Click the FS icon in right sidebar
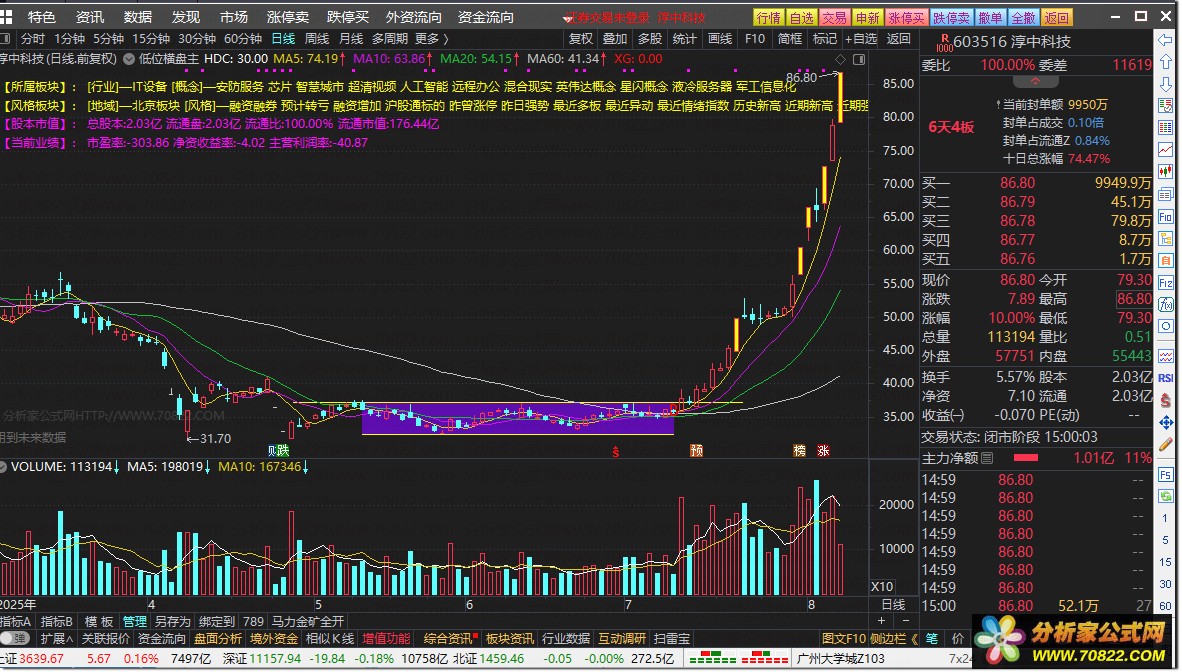Screen dimensions: 1182x672 click(x=1165, y=474)
